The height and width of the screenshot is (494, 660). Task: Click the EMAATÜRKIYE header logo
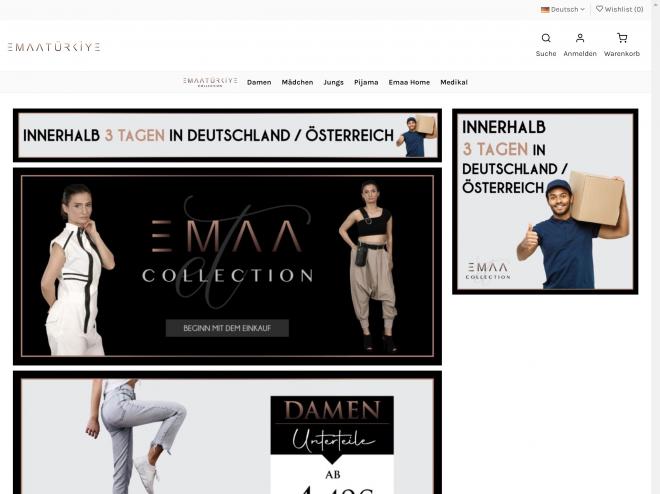(54, 47)
